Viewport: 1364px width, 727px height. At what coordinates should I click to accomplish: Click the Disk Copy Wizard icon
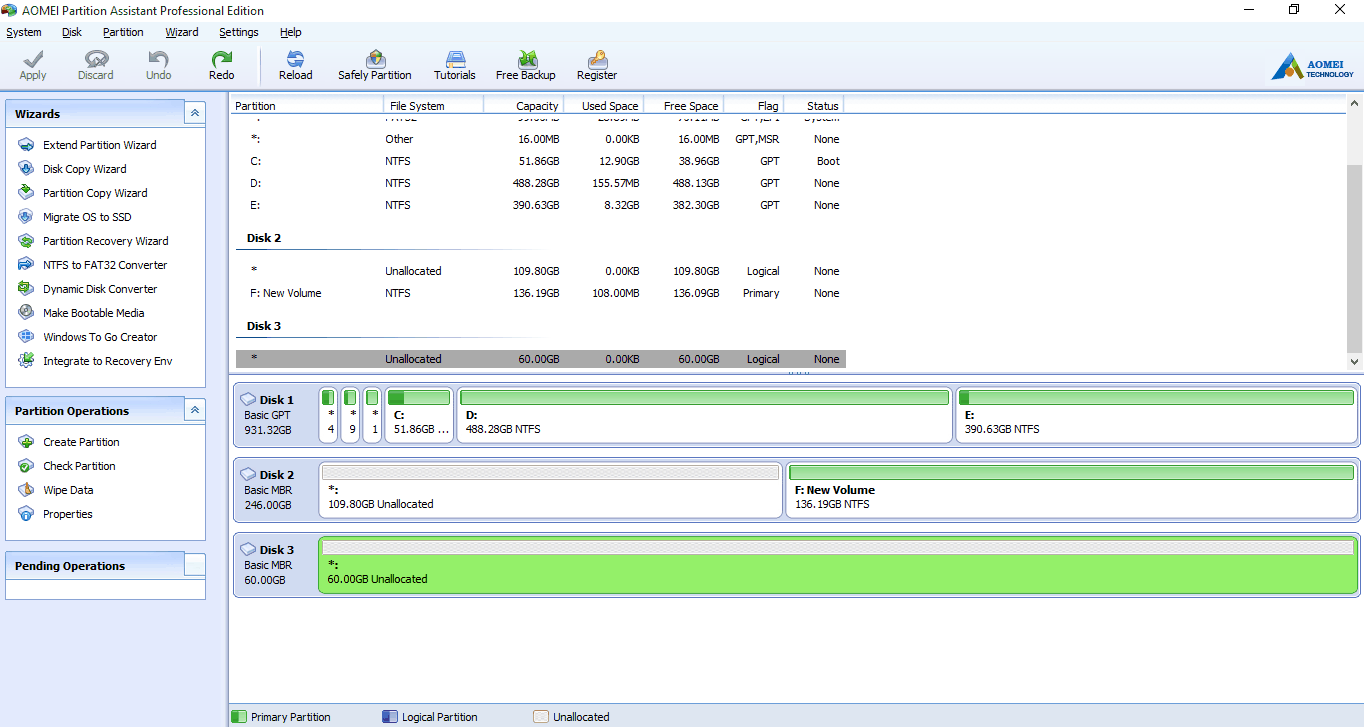point(26,169)
